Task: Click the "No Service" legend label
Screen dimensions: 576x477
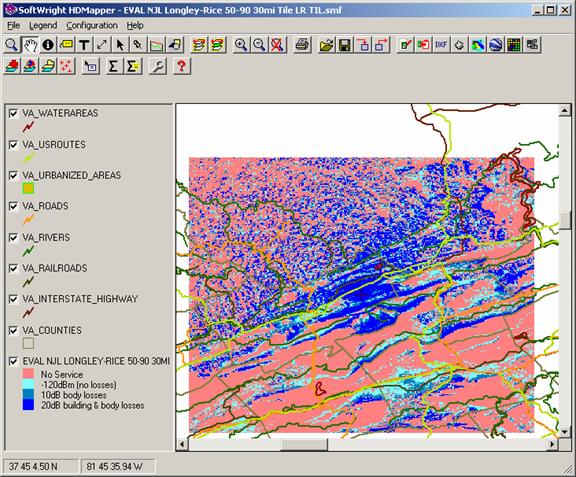Action: point(62,374)
